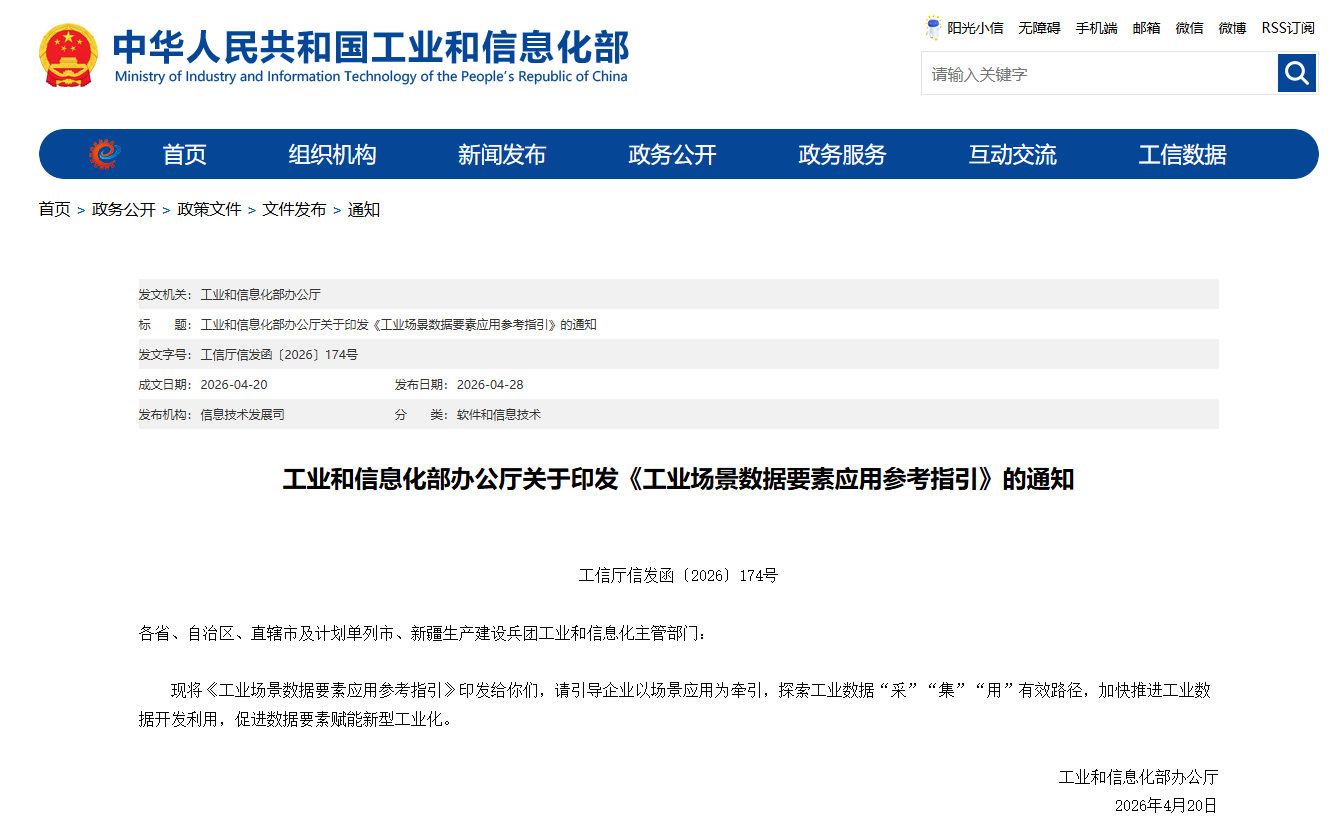1341x839 pixels.
Task: Click 分类 value 软件和信息技术
Action: pyautogui.click(x=499, y=415)
